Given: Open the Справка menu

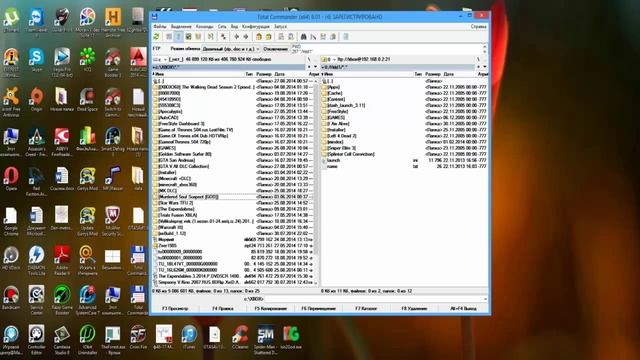Looking at the screenshot, I should point(478,27).
